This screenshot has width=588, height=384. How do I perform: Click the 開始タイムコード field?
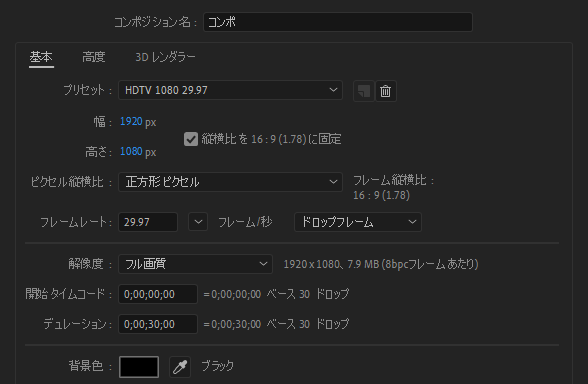(x=158, y=294)
